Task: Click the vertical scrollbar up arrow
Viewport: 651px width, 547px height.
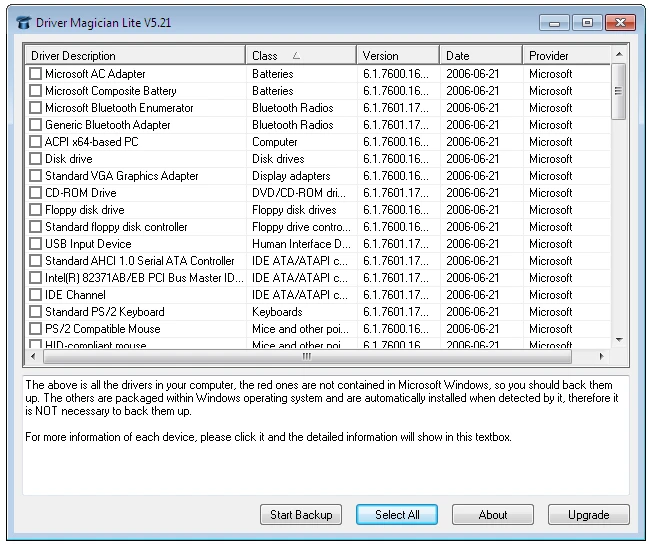Action: click(619, 54)
